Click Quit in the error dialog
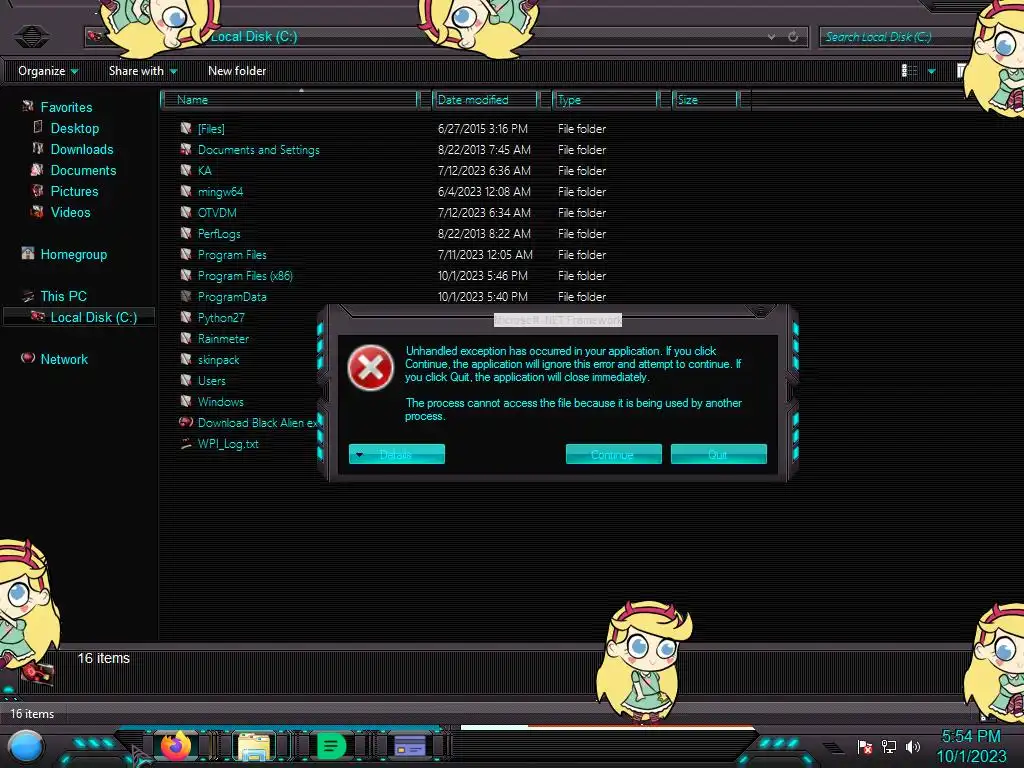Viewport: 1024px width, 768px height. (718, 455)
